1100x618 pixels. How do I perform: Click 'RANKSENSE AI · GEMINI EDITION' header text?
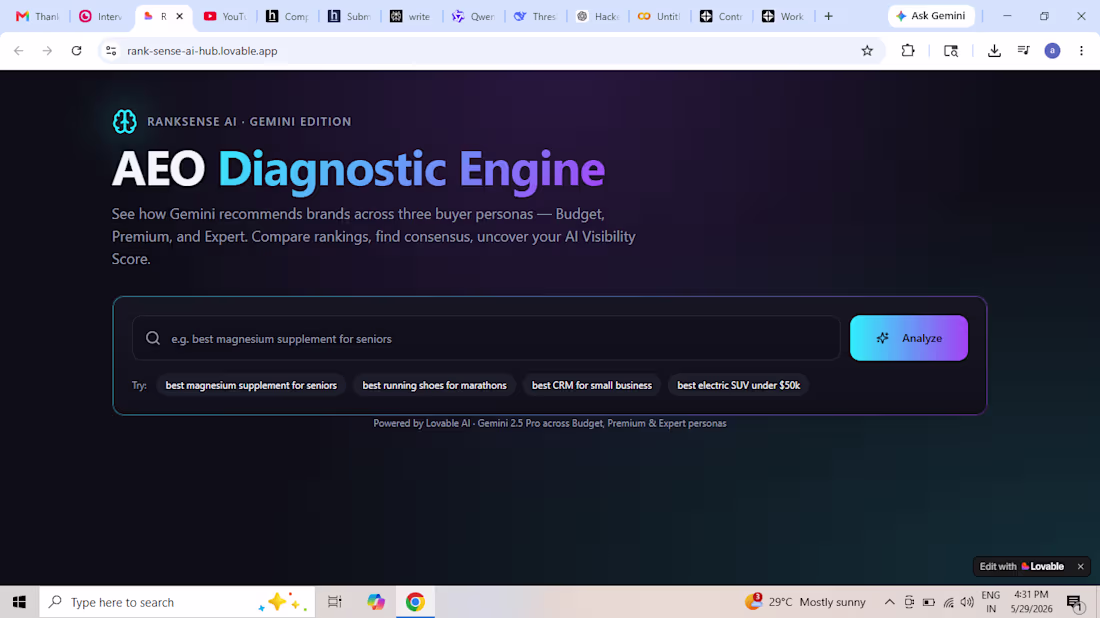pyautogui.click(x=249, y=121)
